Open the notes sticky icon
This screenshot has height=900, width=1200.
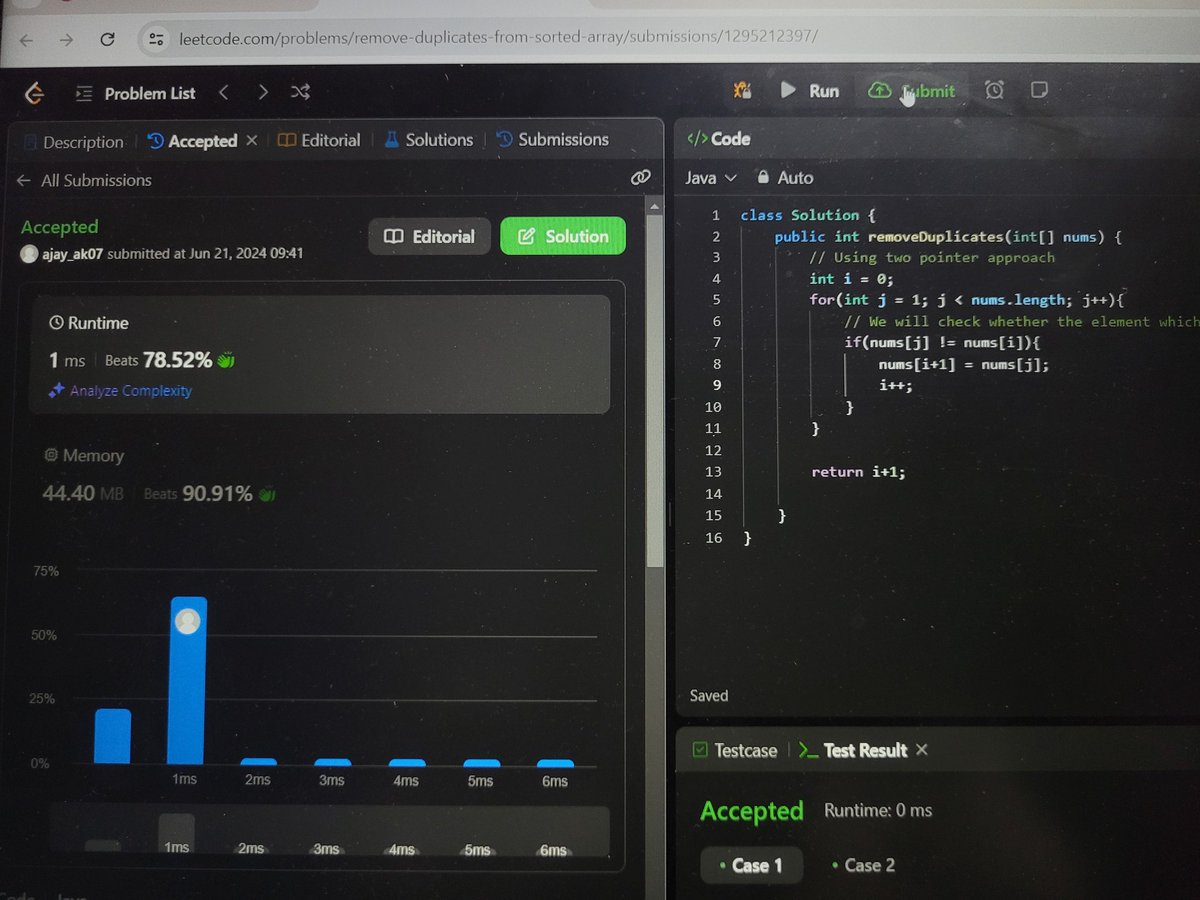tap(1039, 90)
